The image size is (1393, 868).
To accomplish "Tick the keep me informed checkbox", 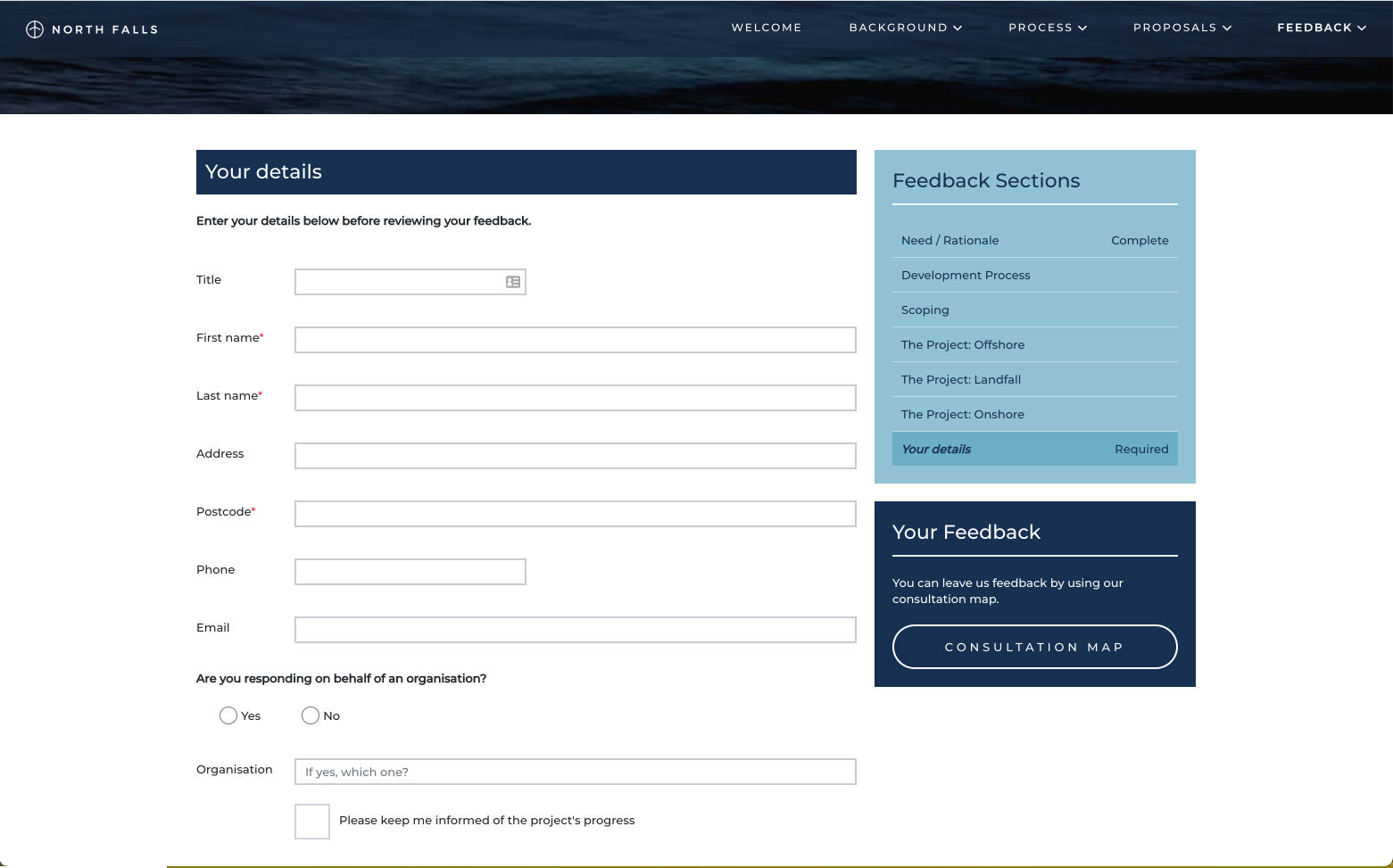I will click(312, 822).
